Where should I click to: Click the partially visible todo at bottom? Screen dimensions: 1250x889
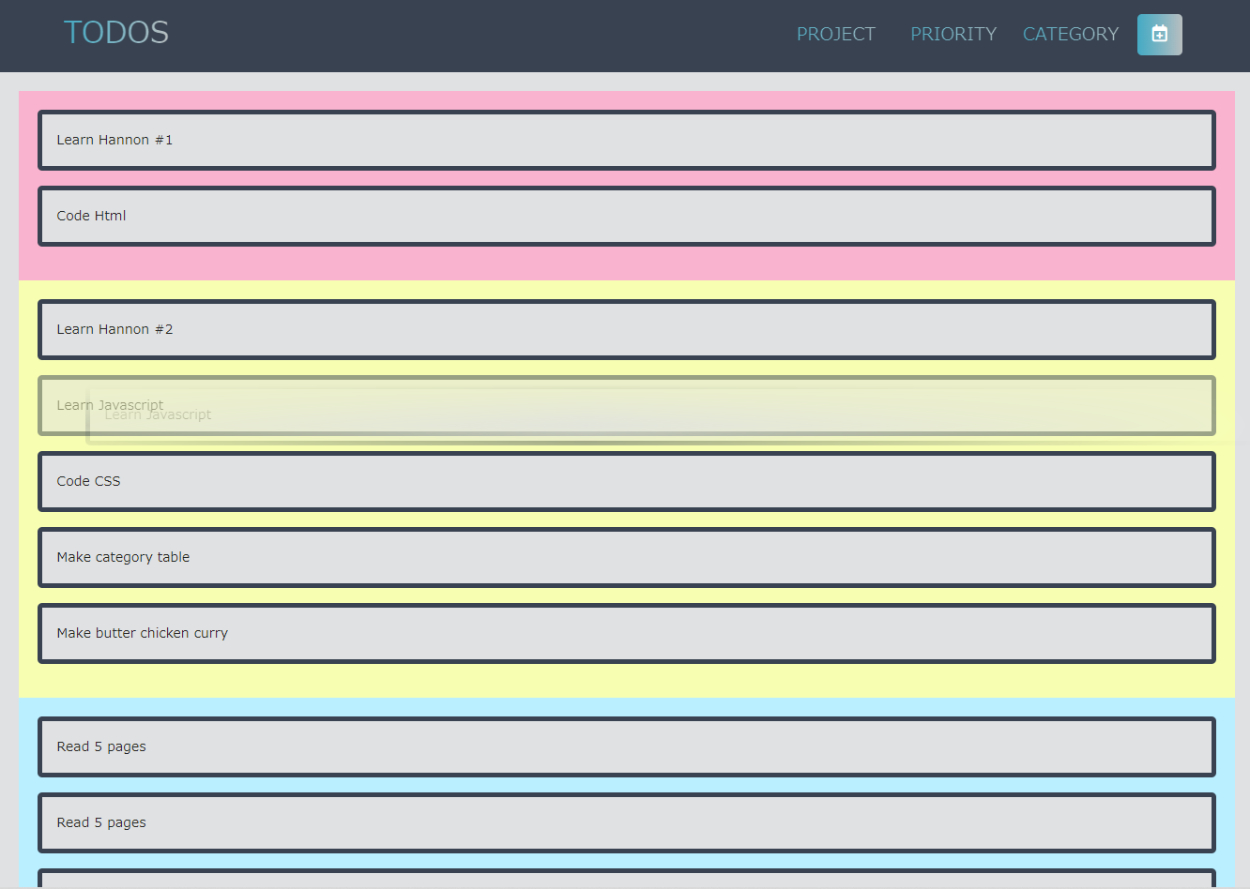click(626, 880)
